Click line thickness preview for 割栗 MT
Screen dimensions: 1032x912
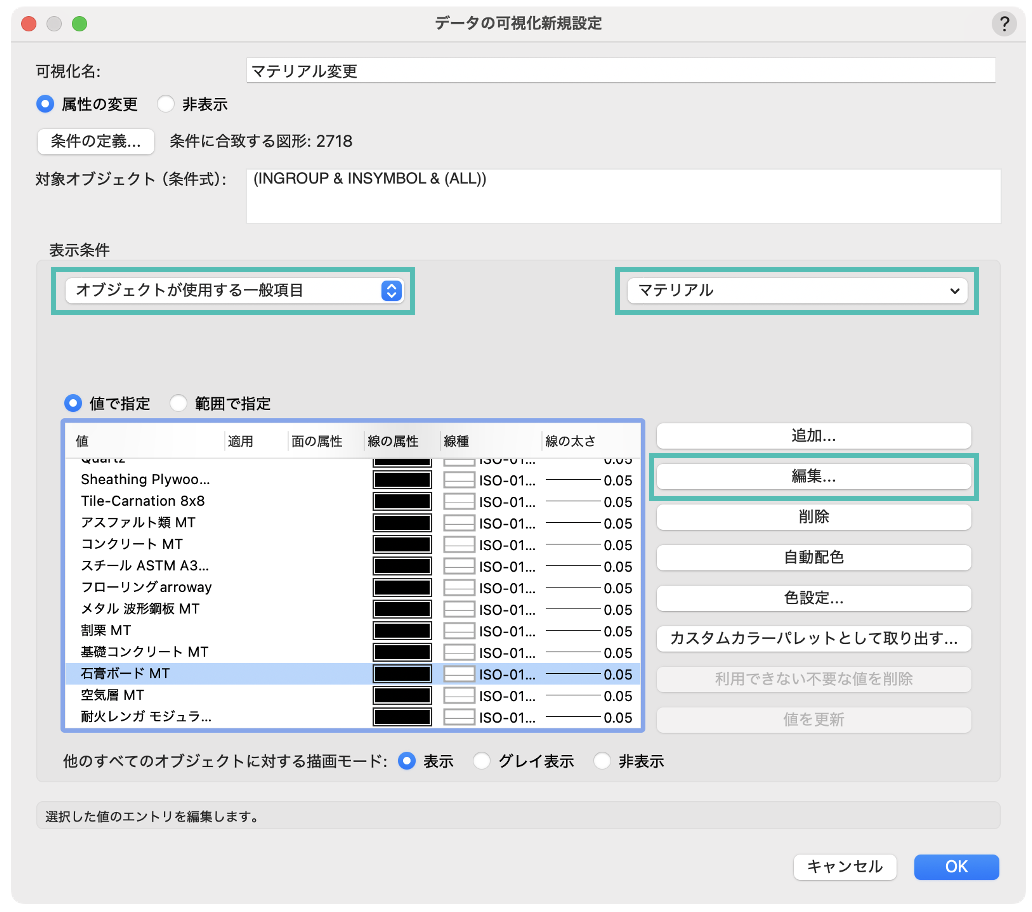(572, 631)
